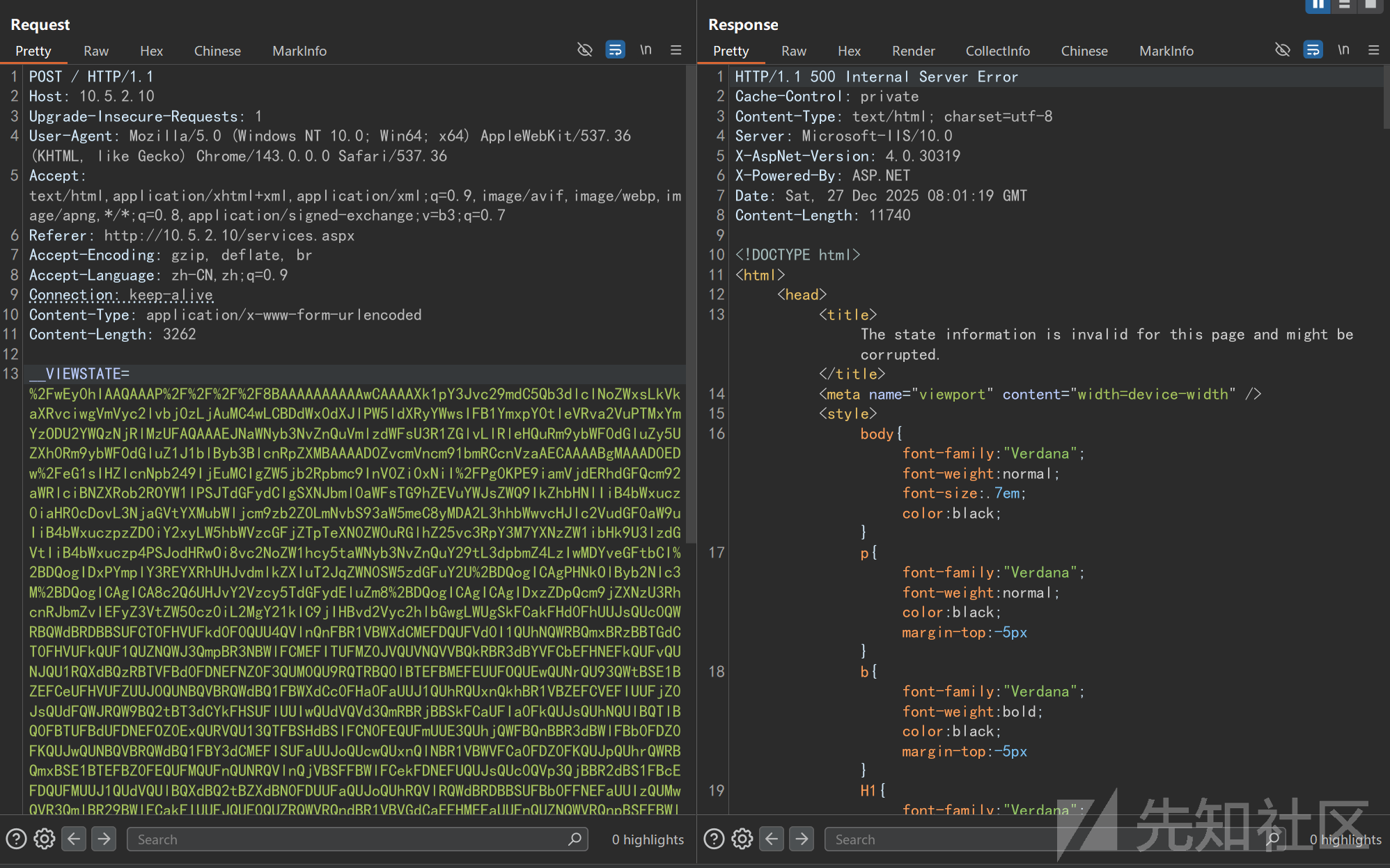Image resolution: width=1390 pixels, height=868 pixels.
Task: Open search settings gear under Response
Action: 742,839
